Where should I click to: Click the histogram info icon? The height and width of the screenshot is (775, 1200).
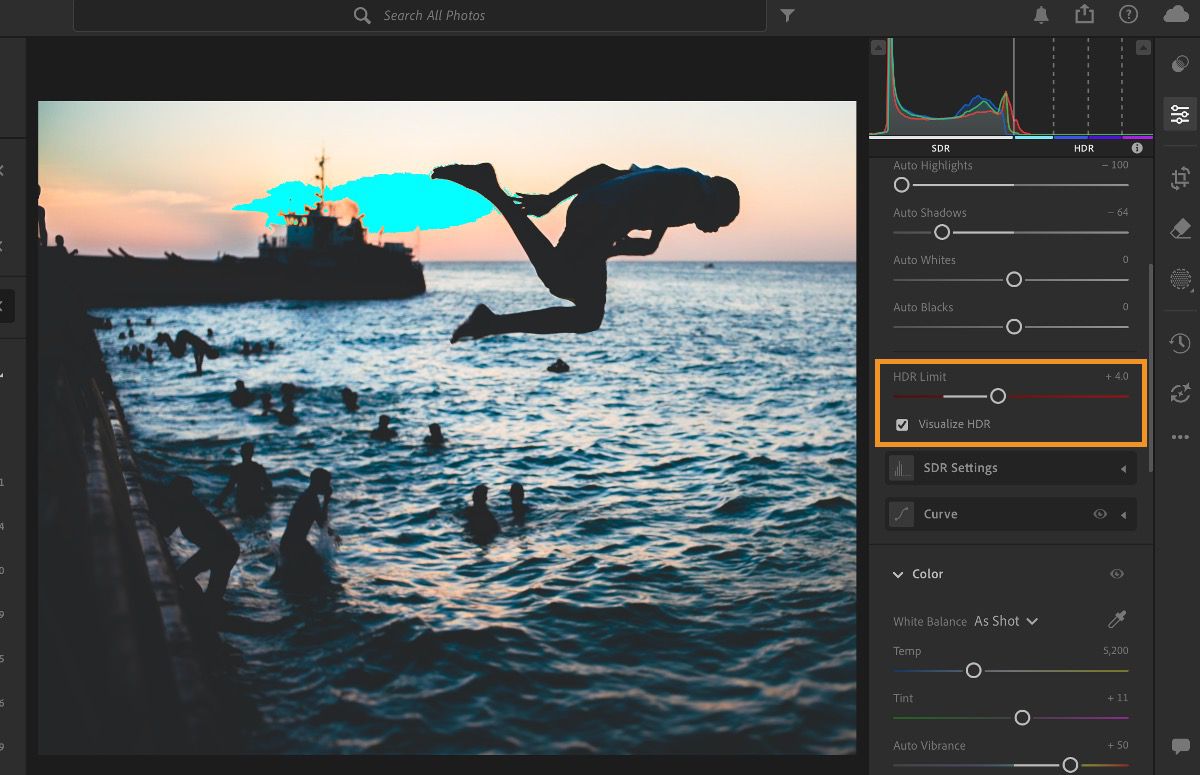coord(1137,147)
